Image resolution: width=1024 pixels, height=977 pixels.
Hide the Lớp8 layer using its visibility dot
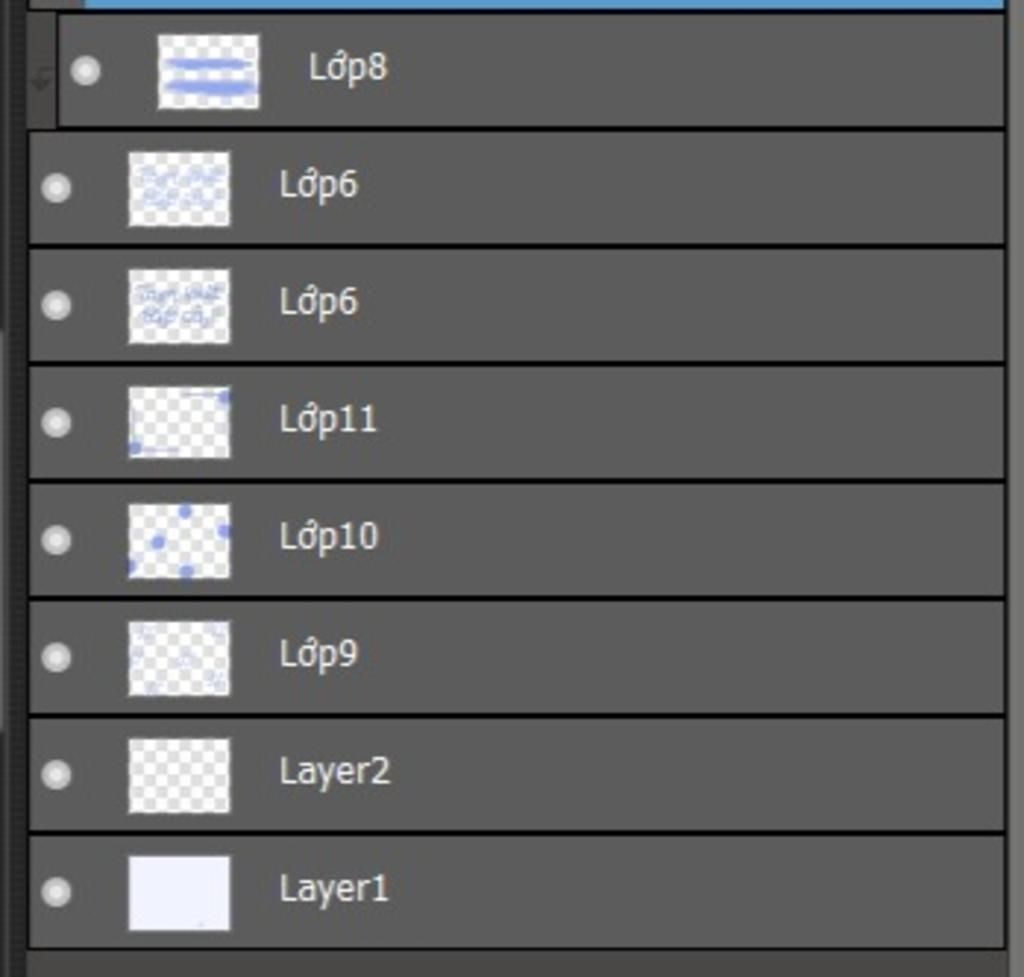point(86,71)
